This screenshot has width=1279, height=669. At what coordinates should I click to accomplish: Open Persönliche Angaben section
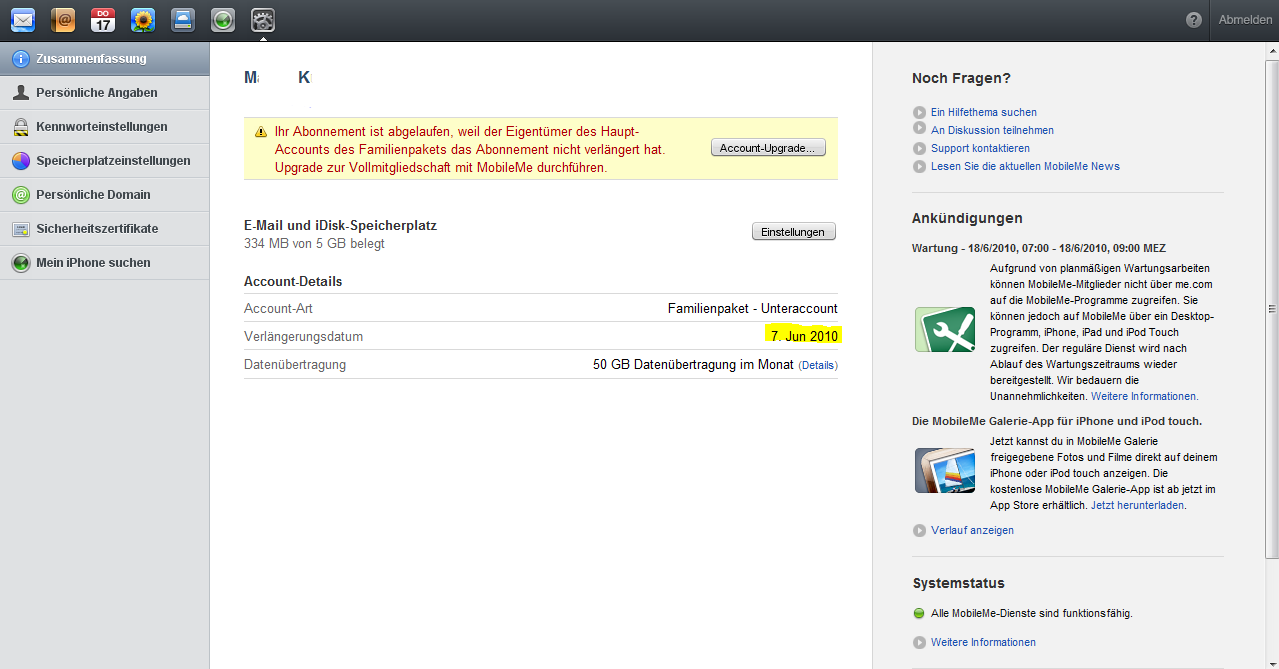click(x=96, y=93)
